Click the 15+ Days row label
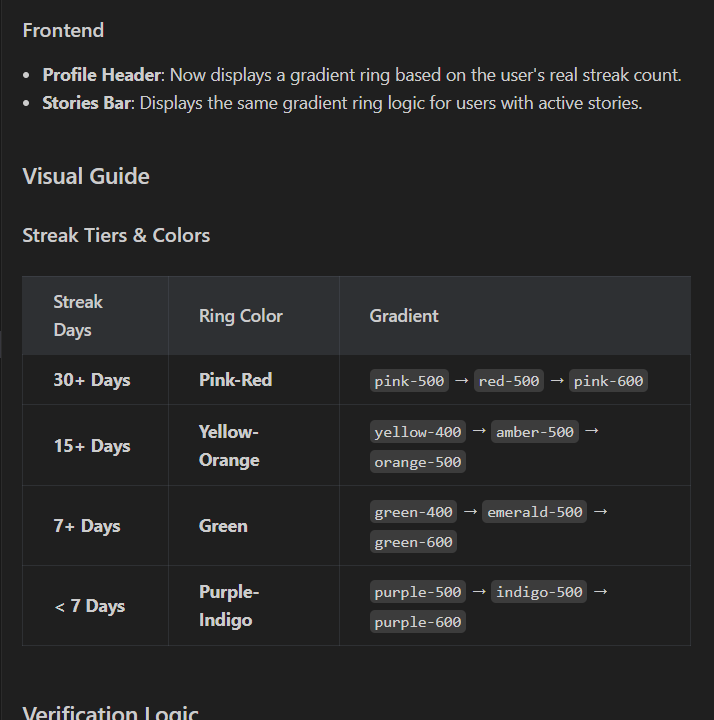Screen dimensions: 714x720 92,446
